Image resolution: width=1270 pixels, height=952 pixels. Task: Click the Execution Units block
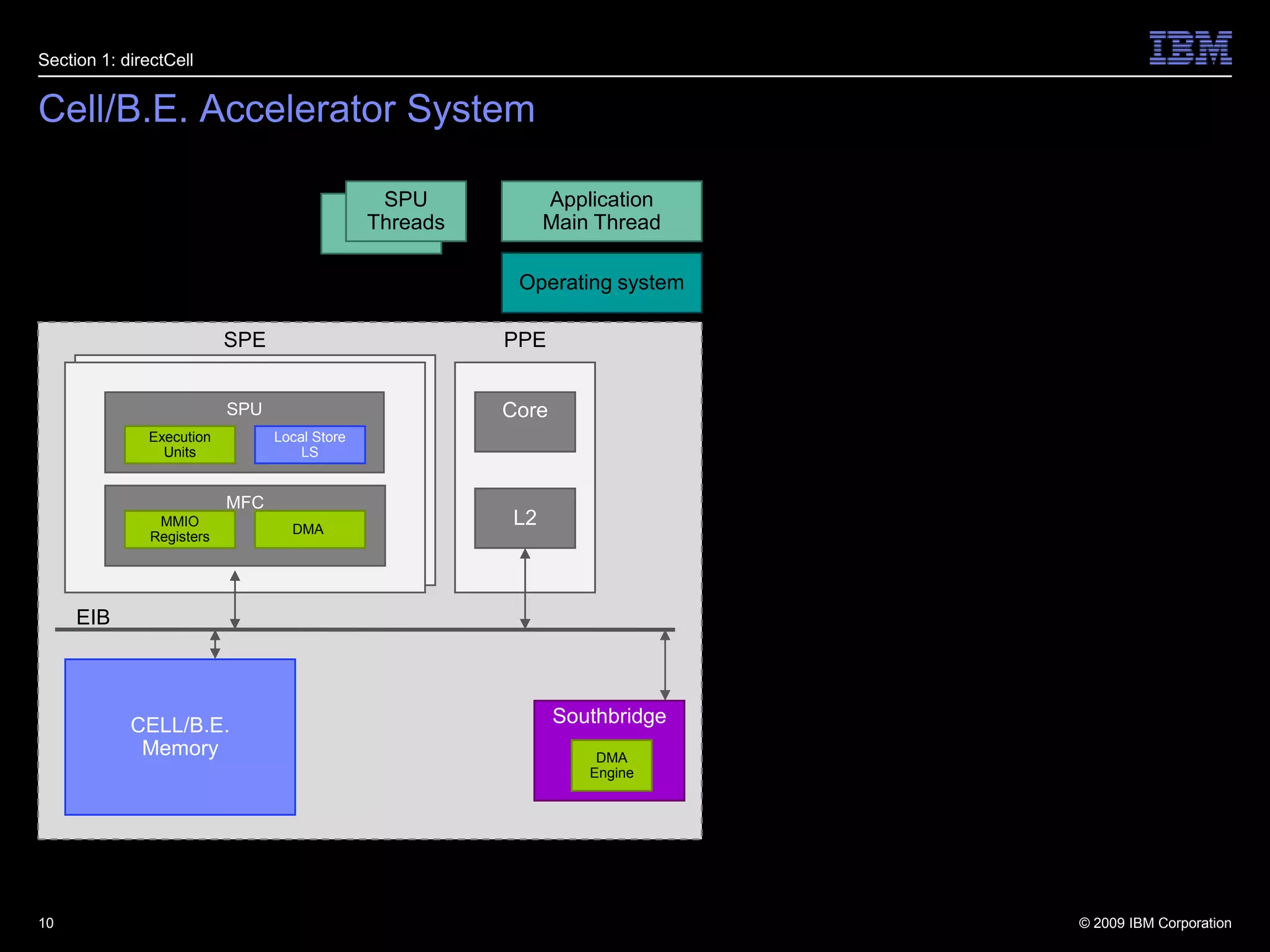pyautogui.click(x=180, y=444)
